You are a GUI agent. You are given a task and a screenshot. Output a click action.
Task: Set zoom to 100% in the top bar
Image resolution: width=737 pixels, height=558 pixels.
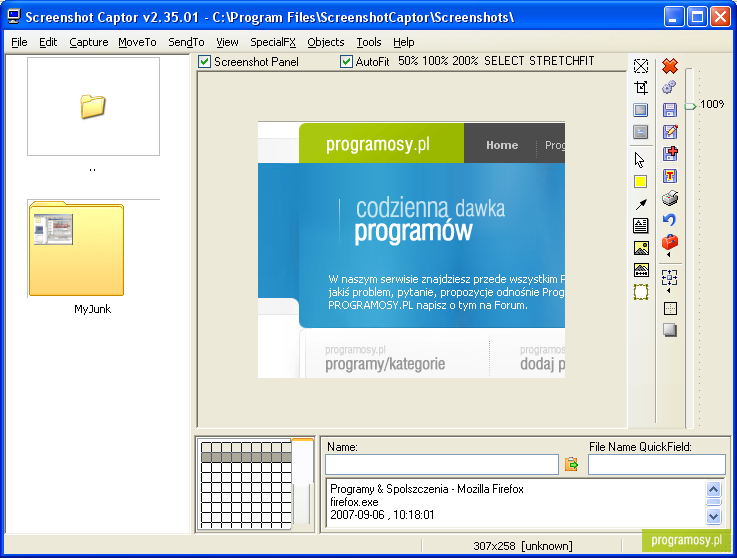435,61
